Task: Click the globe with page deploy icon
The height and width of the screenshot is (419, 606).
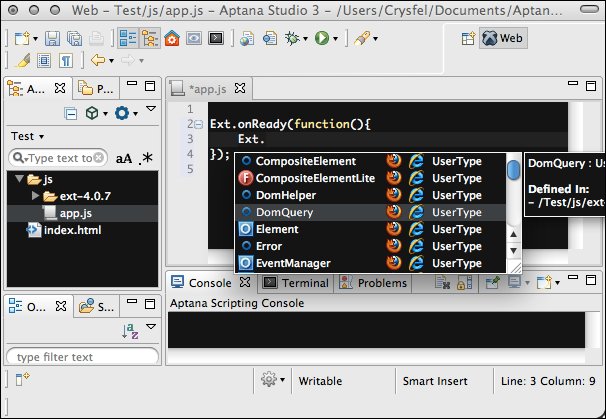Action: (x=247, y=38)
